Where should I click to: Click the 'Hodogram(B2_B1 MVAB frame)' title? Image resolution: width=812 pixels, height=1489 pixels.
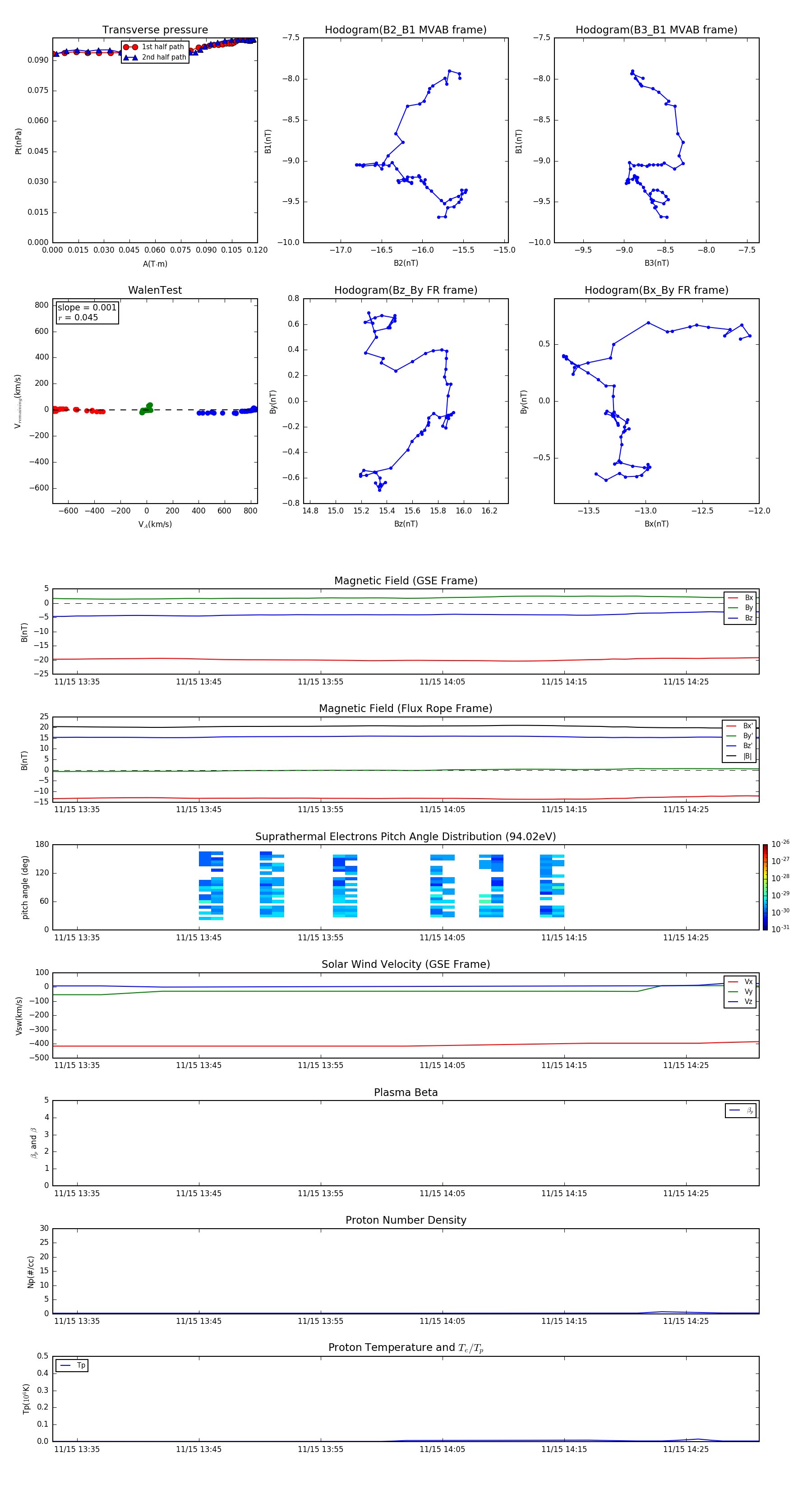click(406, 30)
